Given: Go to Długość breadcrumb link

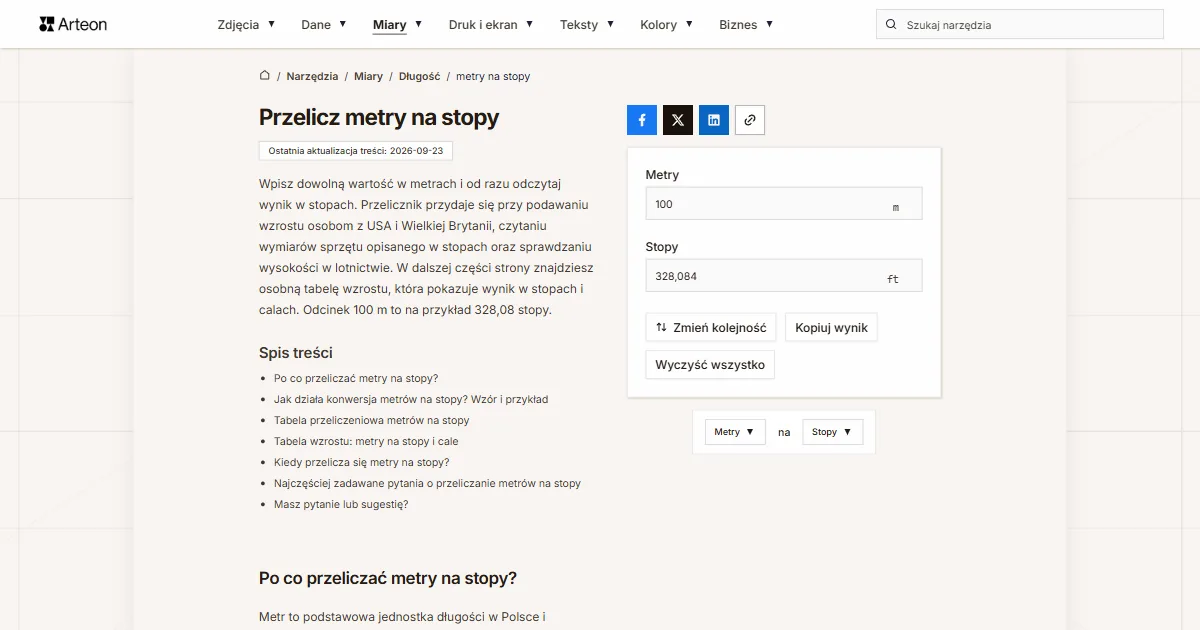Looking at the screenshot, I should pos(419,76).
